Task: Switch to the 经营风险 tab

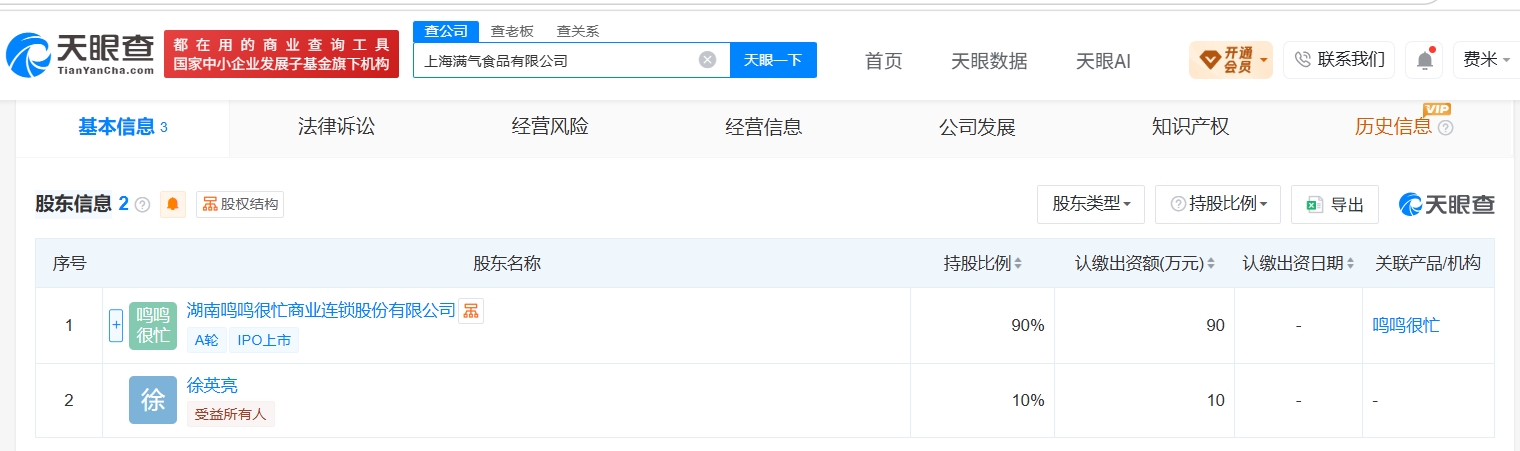Action: click(550, 127)
